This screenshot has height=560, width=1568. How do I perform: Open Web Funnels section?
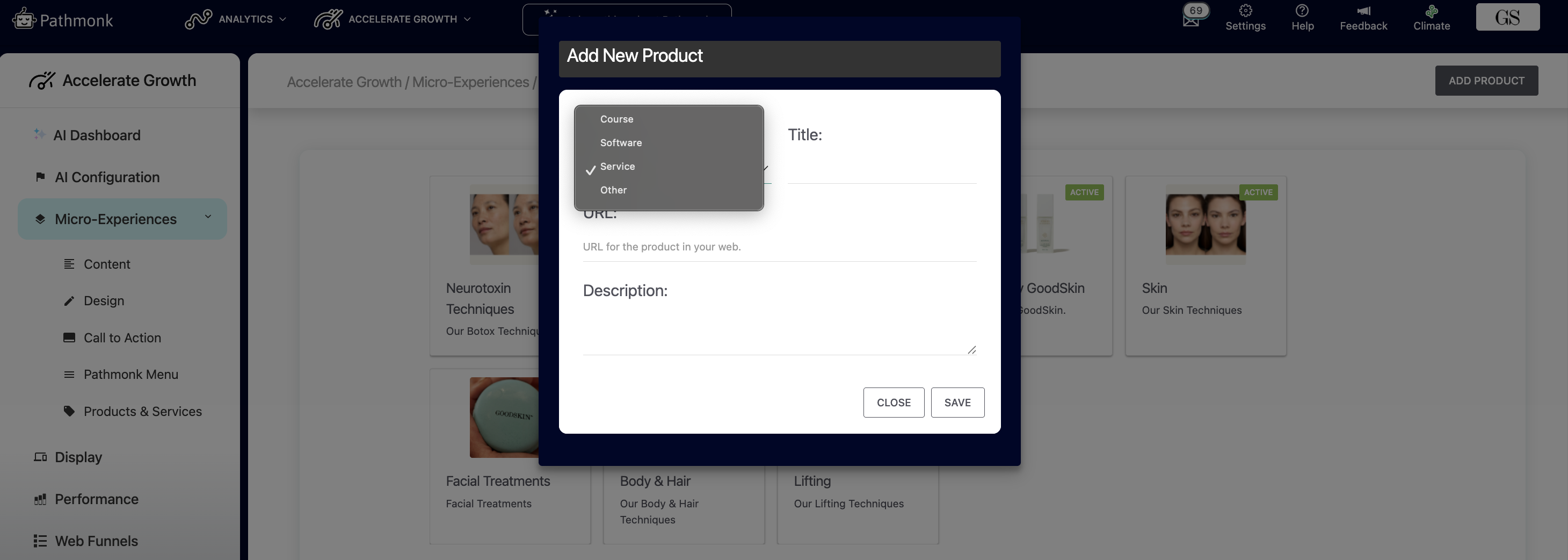(x=96, y=541)
